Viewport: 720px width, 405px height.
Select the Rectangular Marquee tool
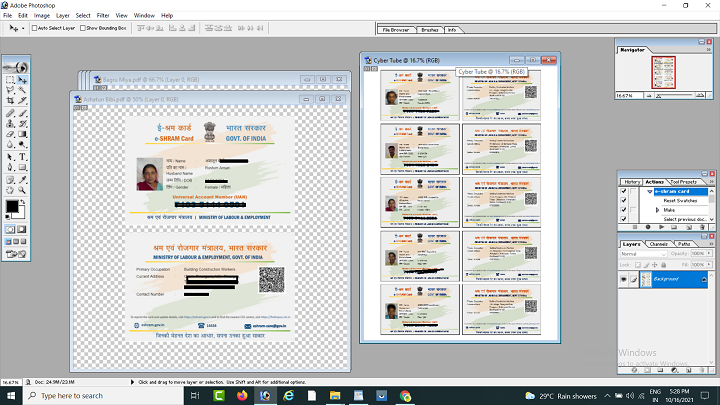(10, 80)
